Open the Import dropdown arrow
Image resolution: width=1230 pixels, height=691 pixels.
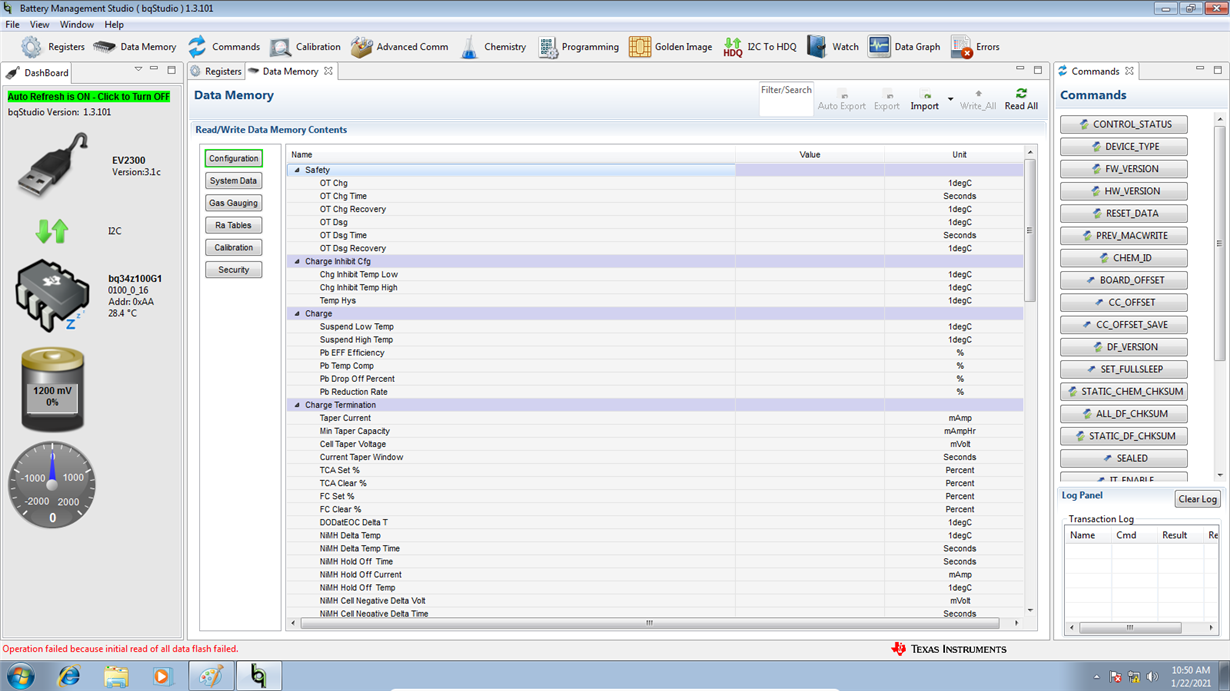point(950,100)
